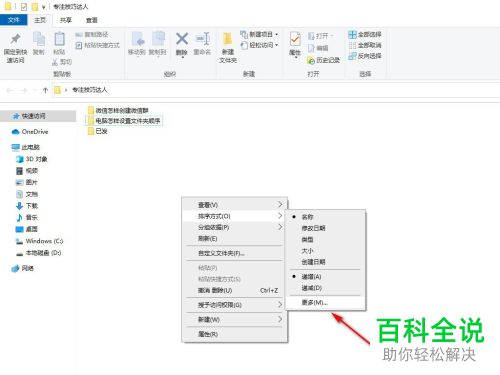This screenshot has height=375, width=500.
Task: Open the File (文件) tab
Action: [x=14, y=20]
